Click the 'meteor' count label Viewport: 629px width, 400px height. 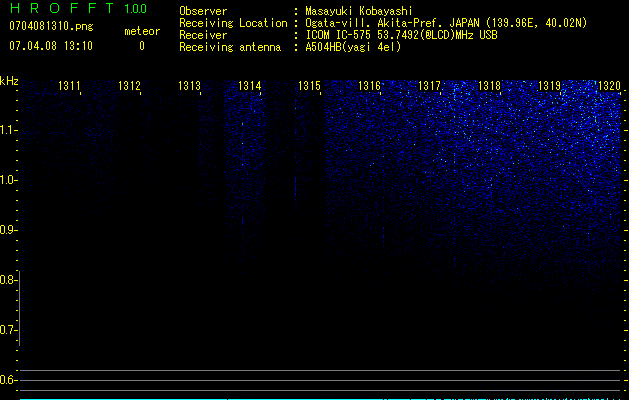(142, 31)
